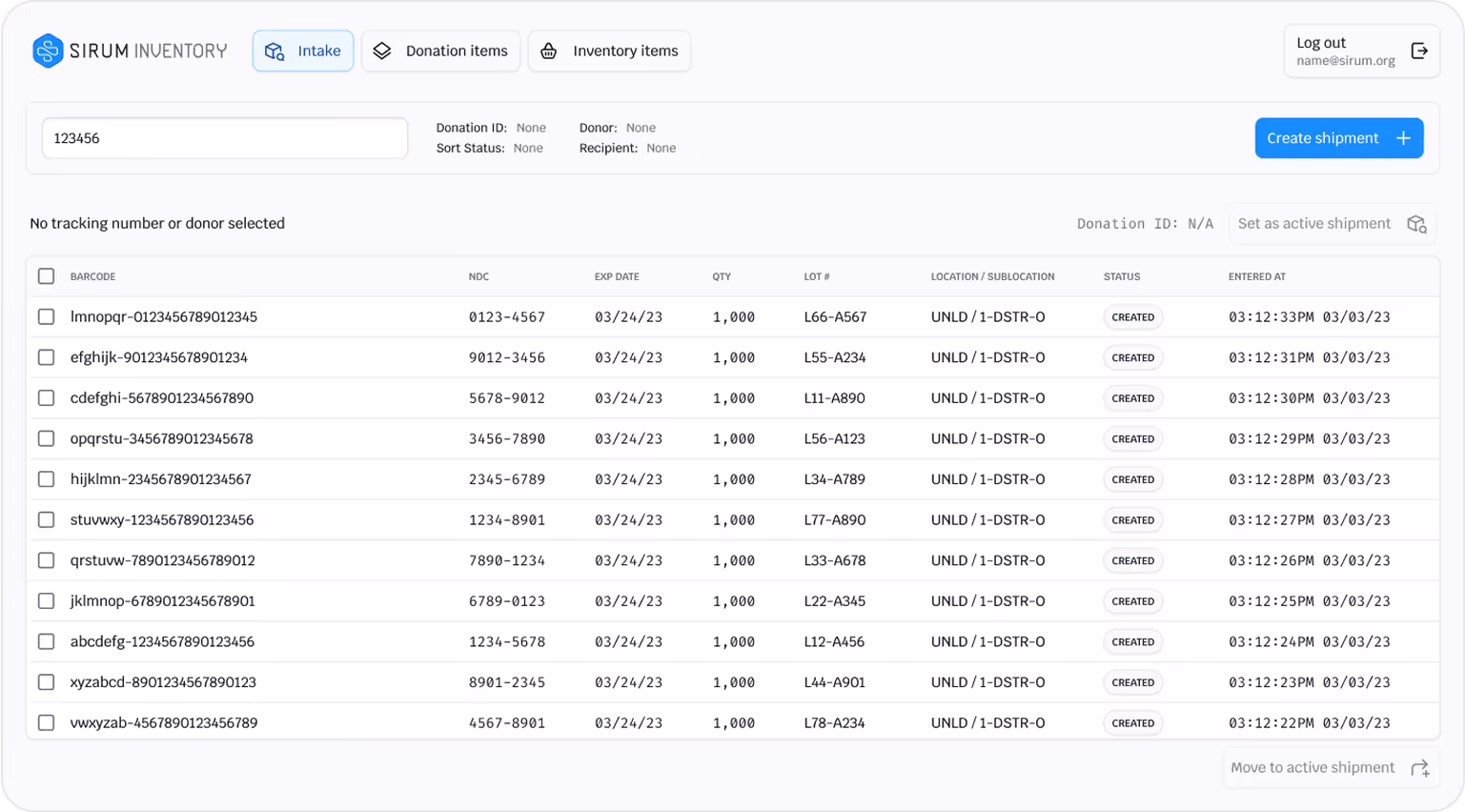Screen dimensions: 1465x812
Task: Select checkbox for abcdefg-1234567890123456
Action: tap(46, 641)
